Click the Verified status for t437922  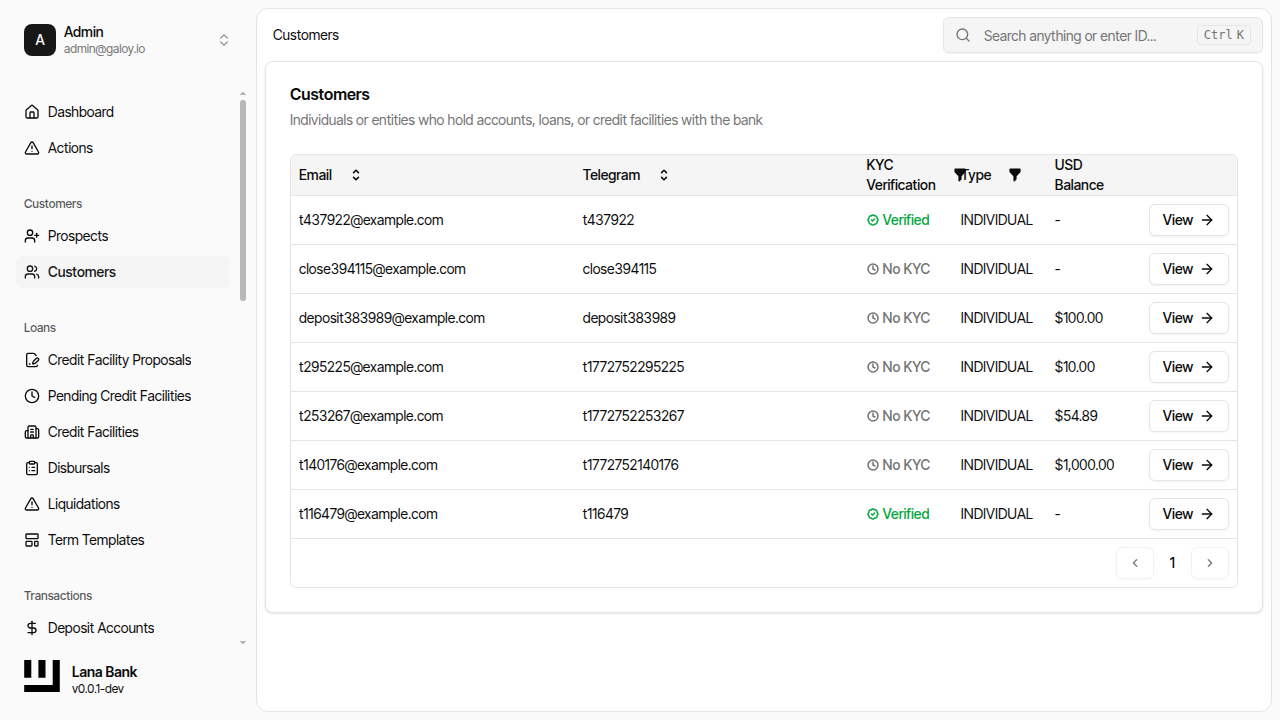[897, 219]
